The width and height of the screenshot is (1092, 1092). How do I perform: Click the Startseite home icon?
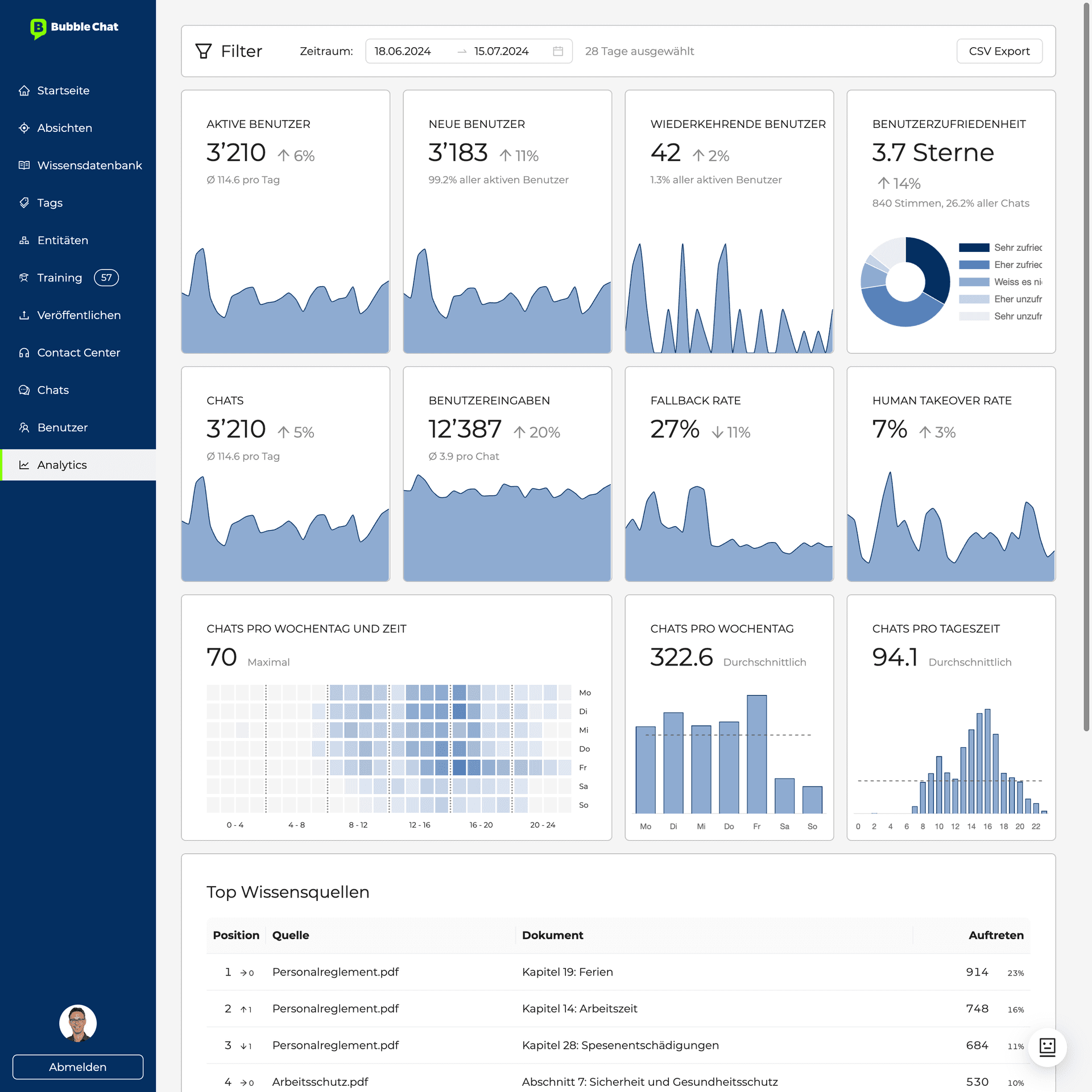pos(24,91)
